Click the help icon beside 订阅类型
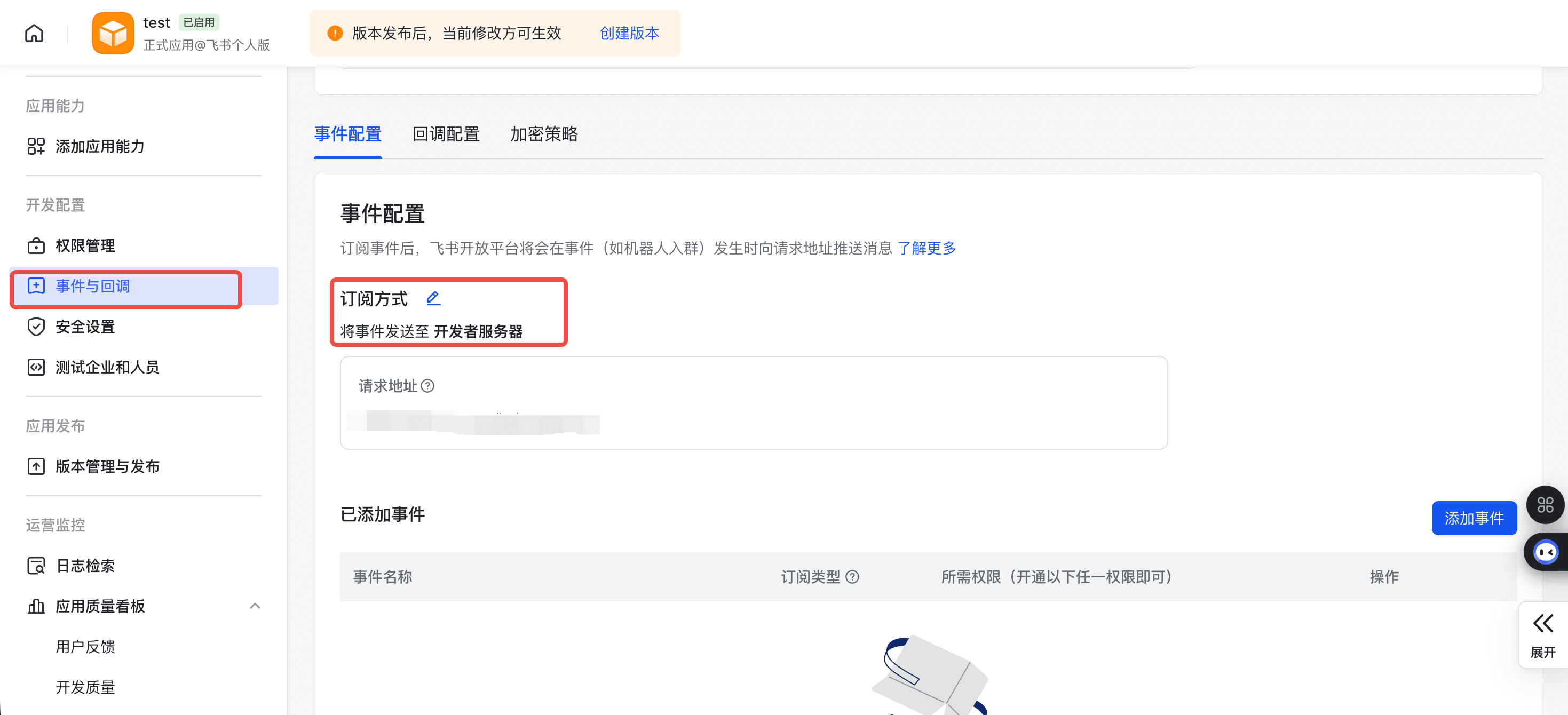The height and width of the screenshot is (715, 1568). click(853, 577)
